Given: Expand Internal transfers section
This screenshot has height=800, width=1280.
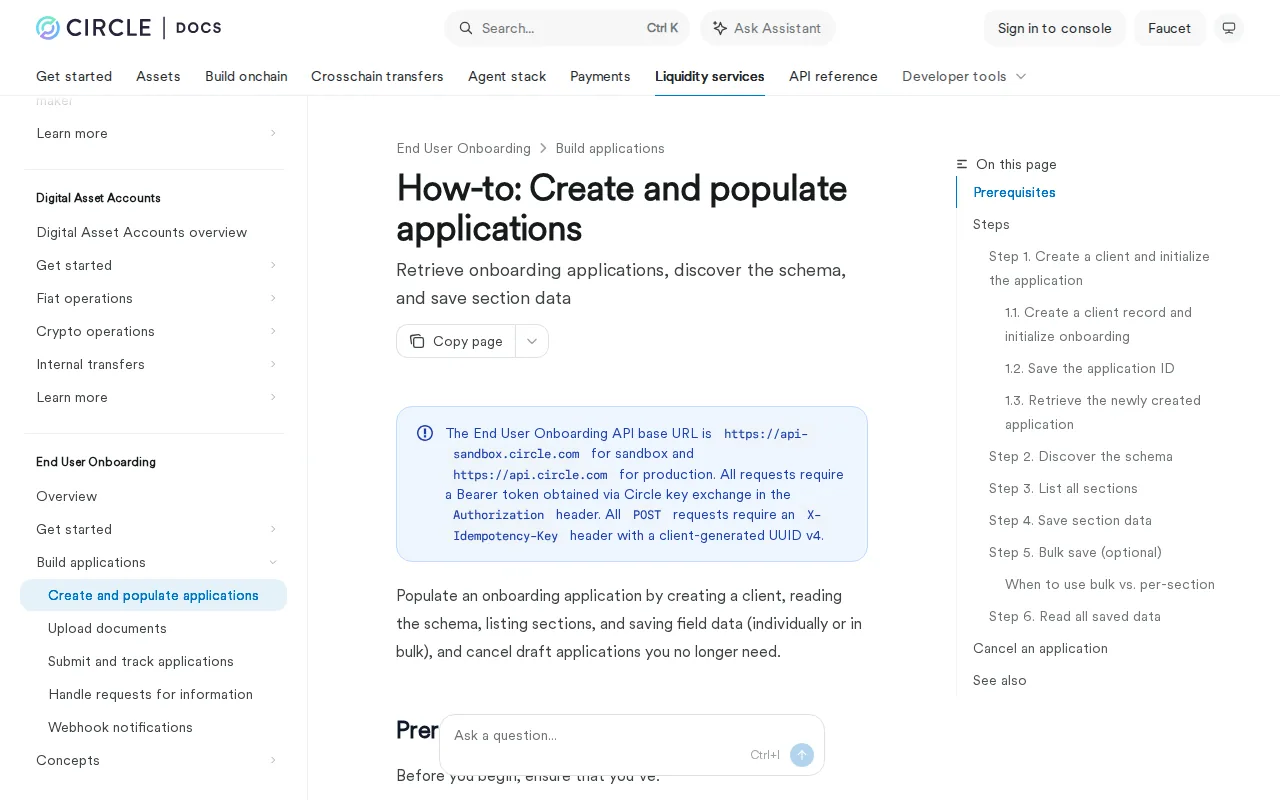Looking at the screenshot, I should pyautogui.click(x=273, y=364).
